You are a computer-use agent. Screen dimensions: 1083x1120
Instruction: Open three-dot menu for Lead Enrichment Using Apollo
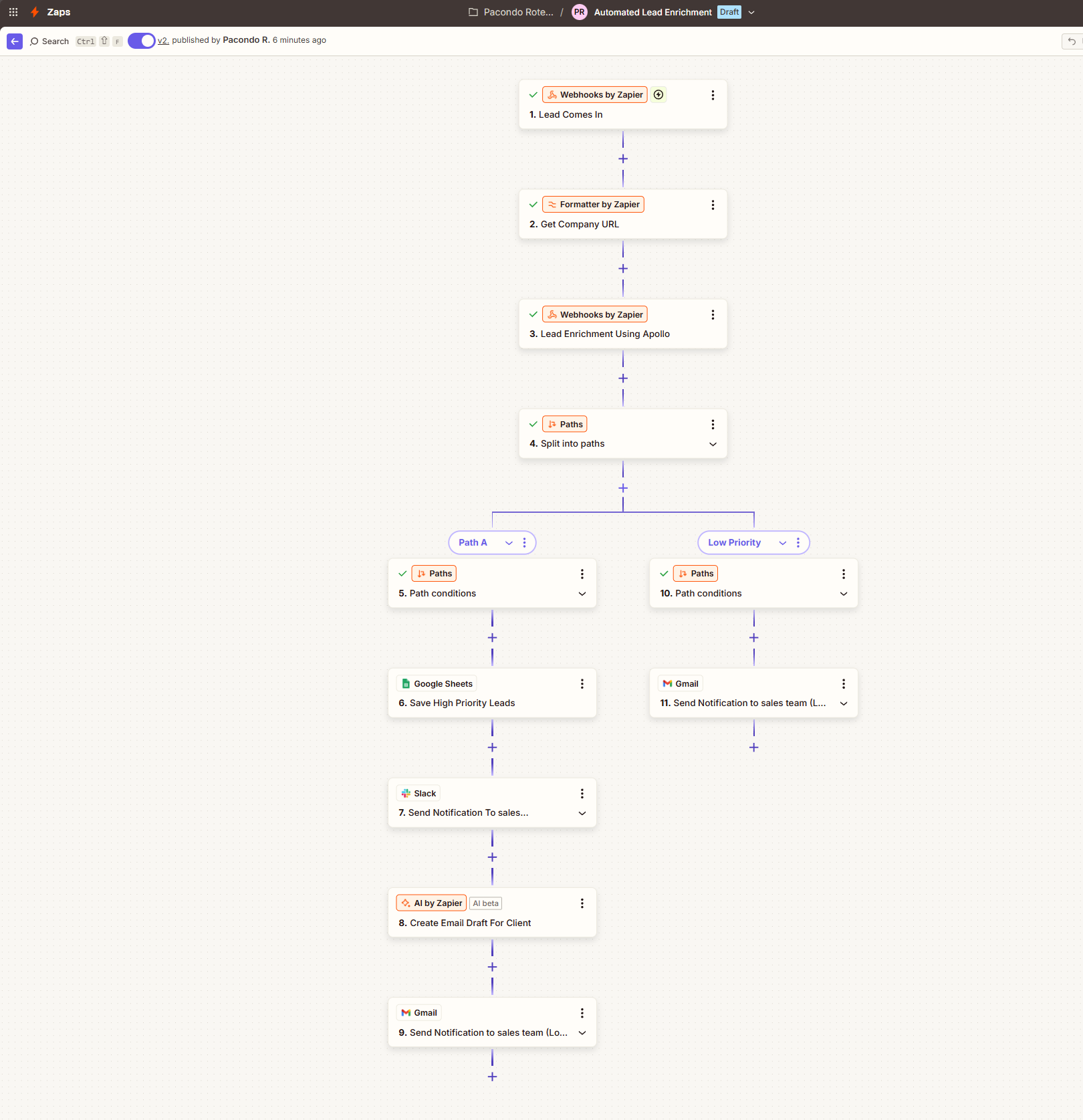[713, 314]
